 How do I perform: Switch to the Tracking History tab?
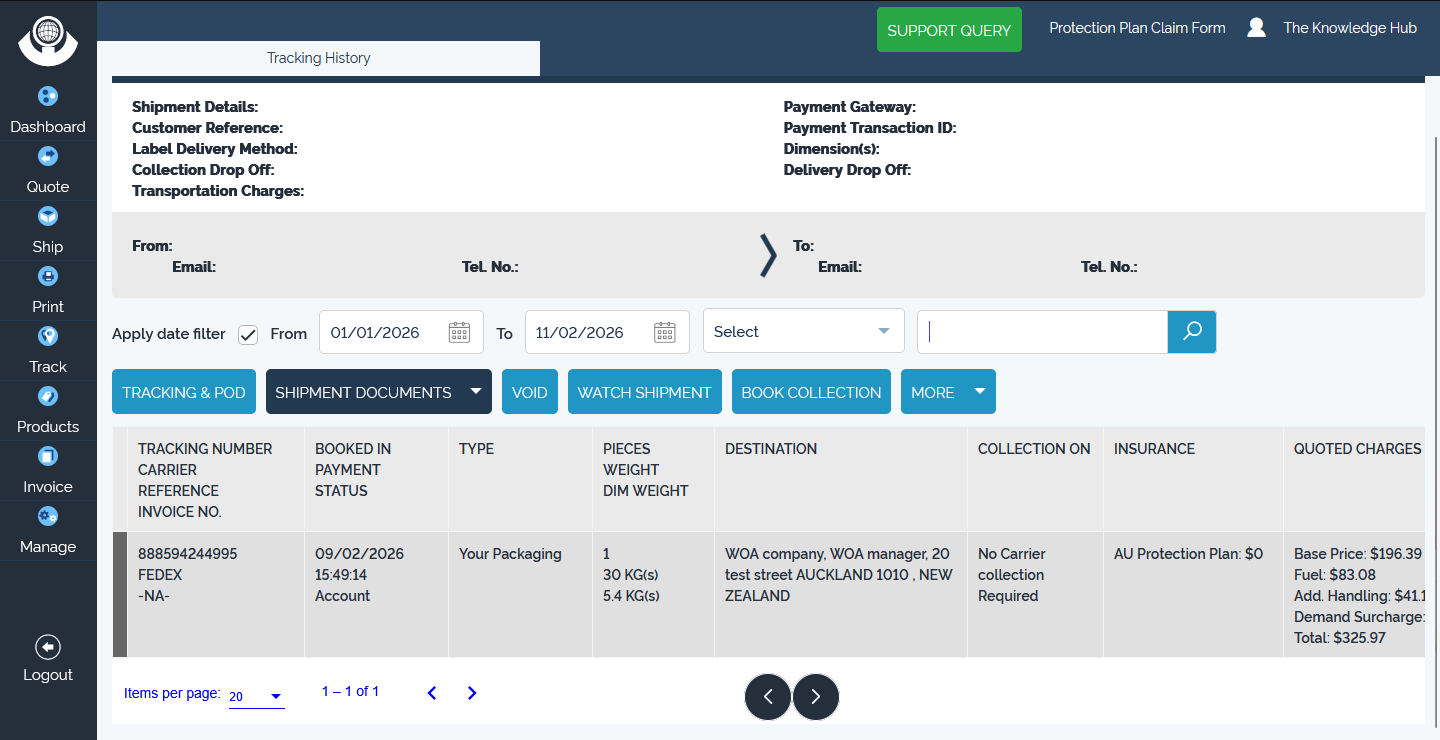click(x=318, y=58)
